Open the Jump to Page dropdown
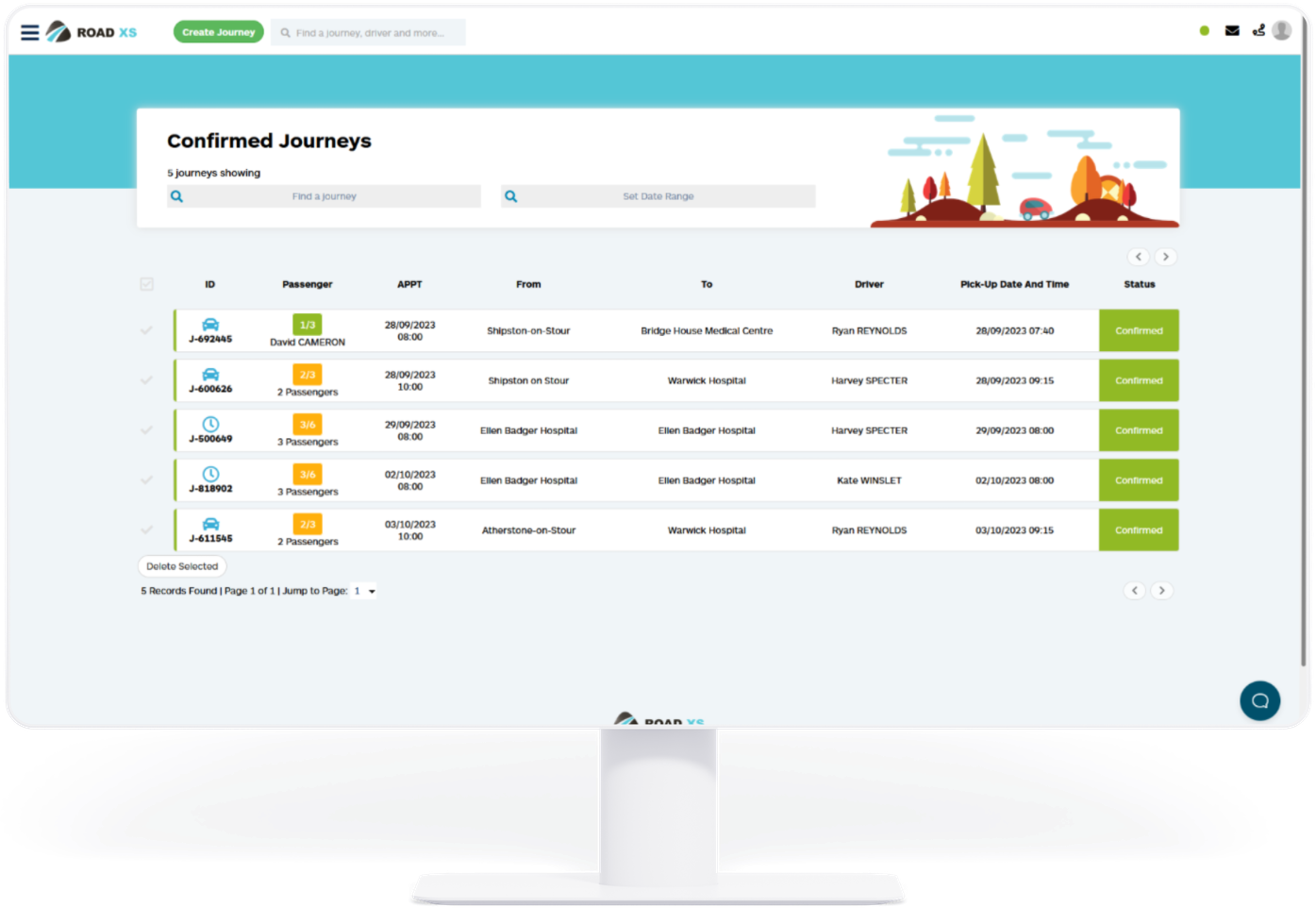 tap(363, 591)
